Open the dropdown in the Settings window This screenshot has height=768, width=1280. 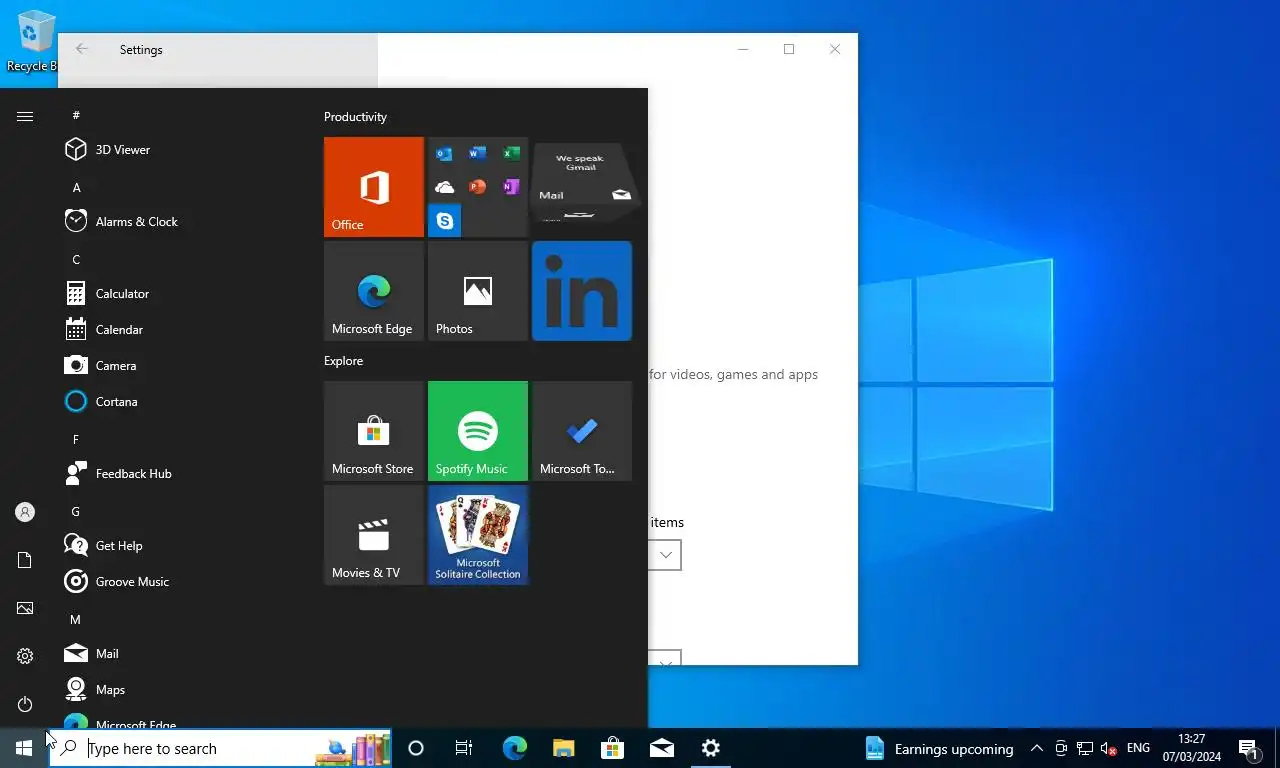tap(665, 555)
